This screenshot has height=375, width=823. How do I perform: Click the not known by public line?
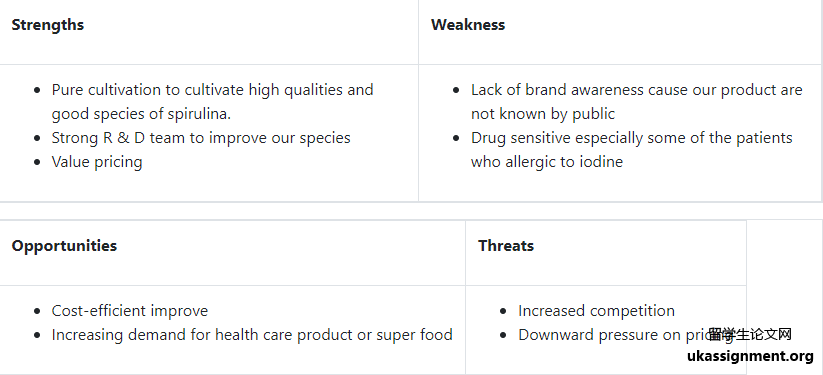[543, 114]
